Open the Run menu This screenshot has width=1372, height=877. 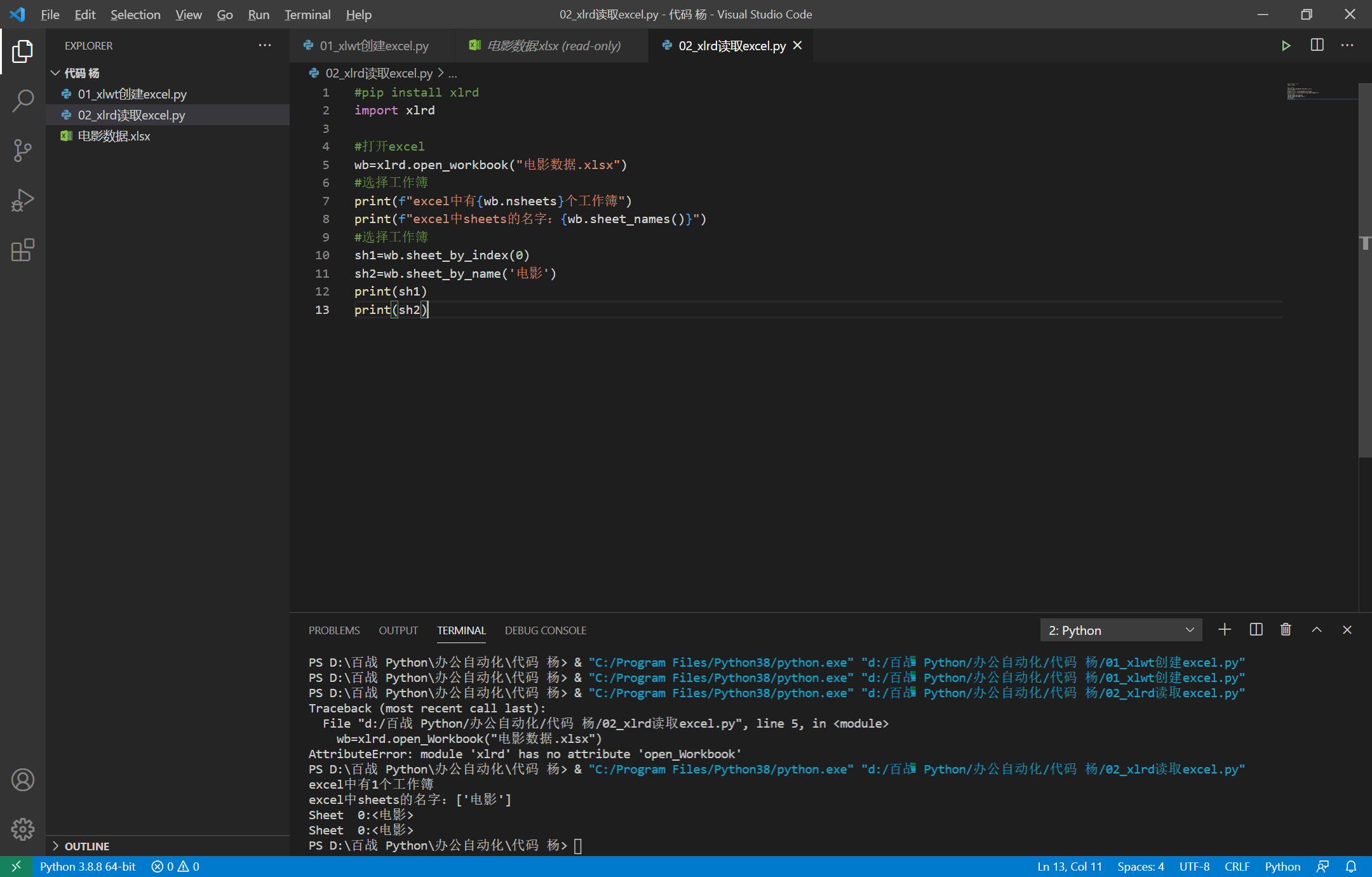coord(259,14)
